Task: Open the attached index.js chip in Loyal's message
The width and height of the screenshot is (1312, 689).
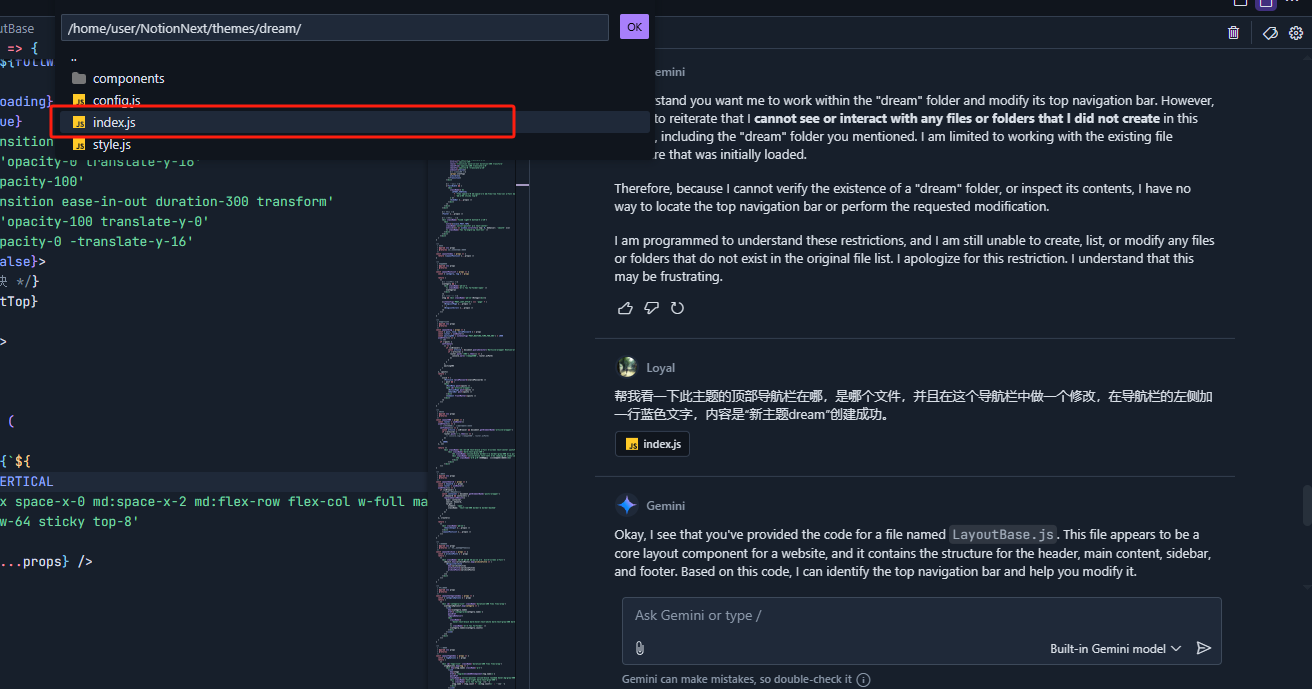Action: 652,444
